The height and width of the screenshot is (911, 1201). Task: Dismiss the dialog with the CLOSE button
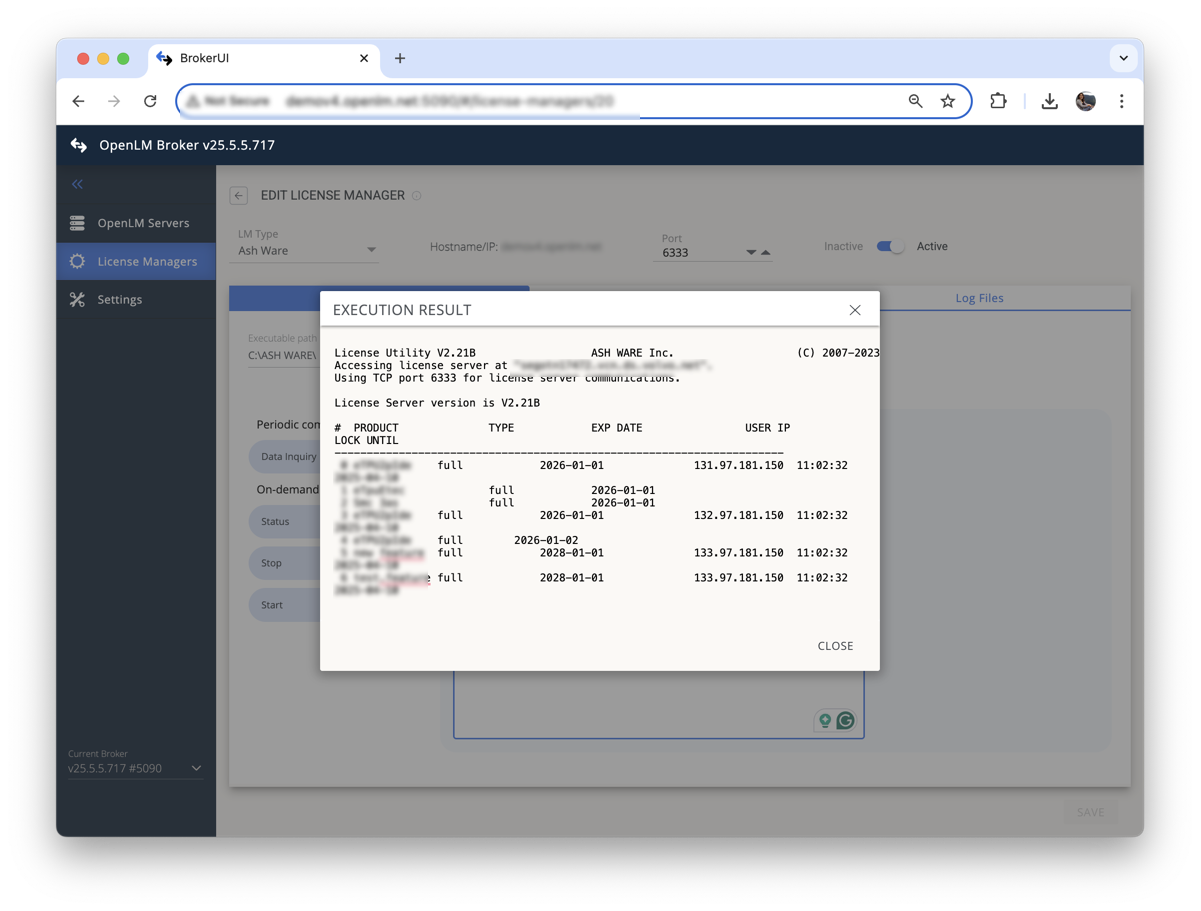835,646
